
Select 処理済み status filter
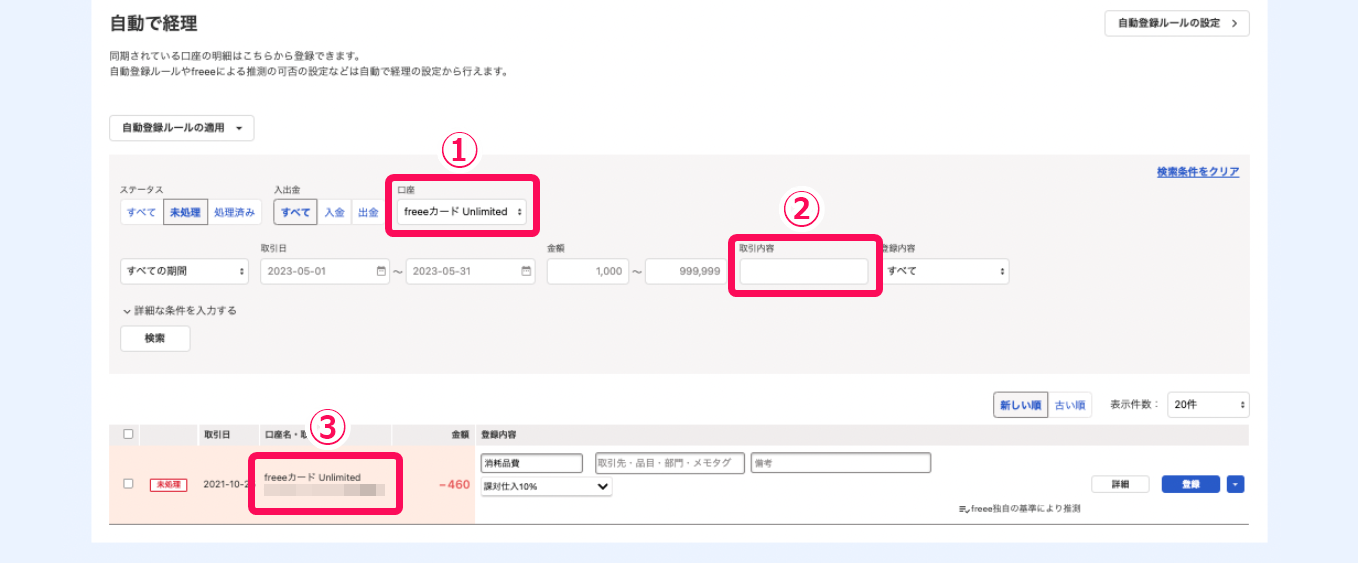point(235,212)
